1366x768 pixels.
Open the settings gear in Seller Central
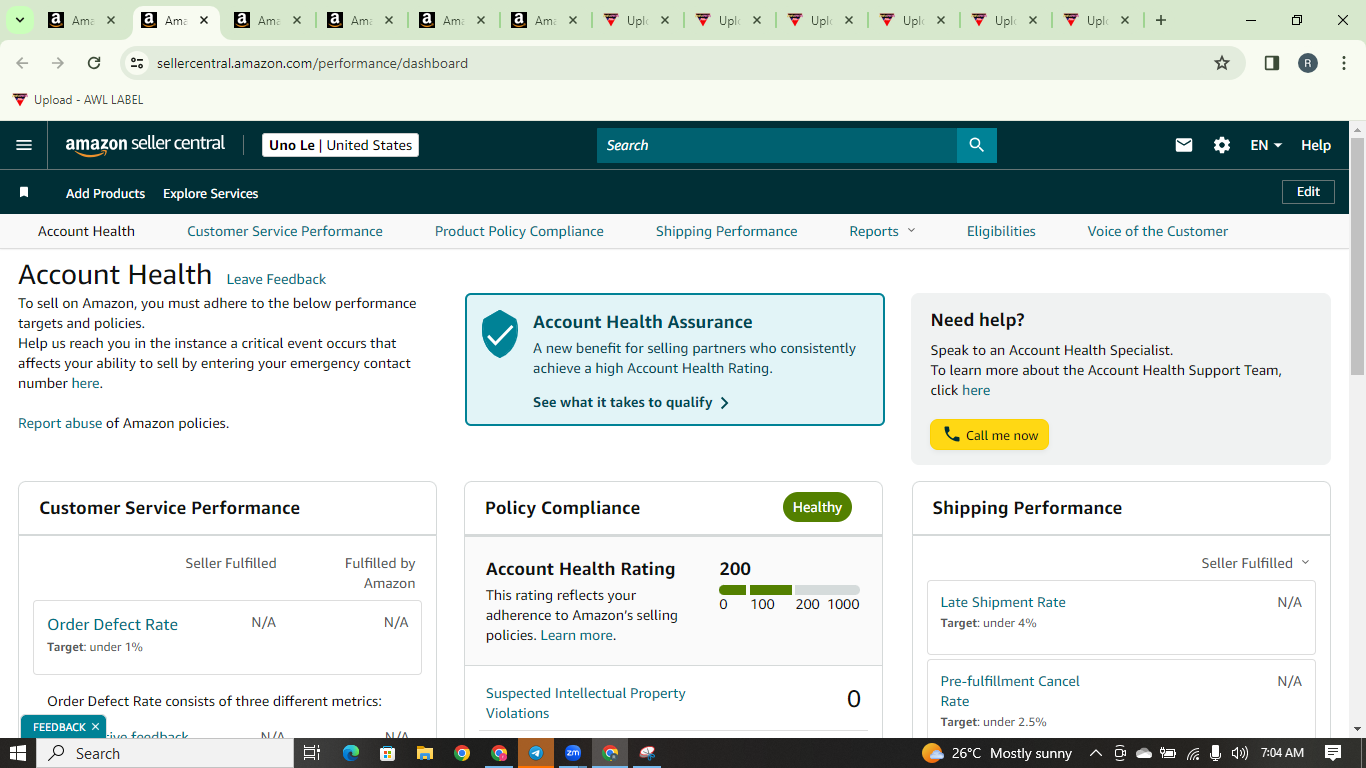point(1222,145)
